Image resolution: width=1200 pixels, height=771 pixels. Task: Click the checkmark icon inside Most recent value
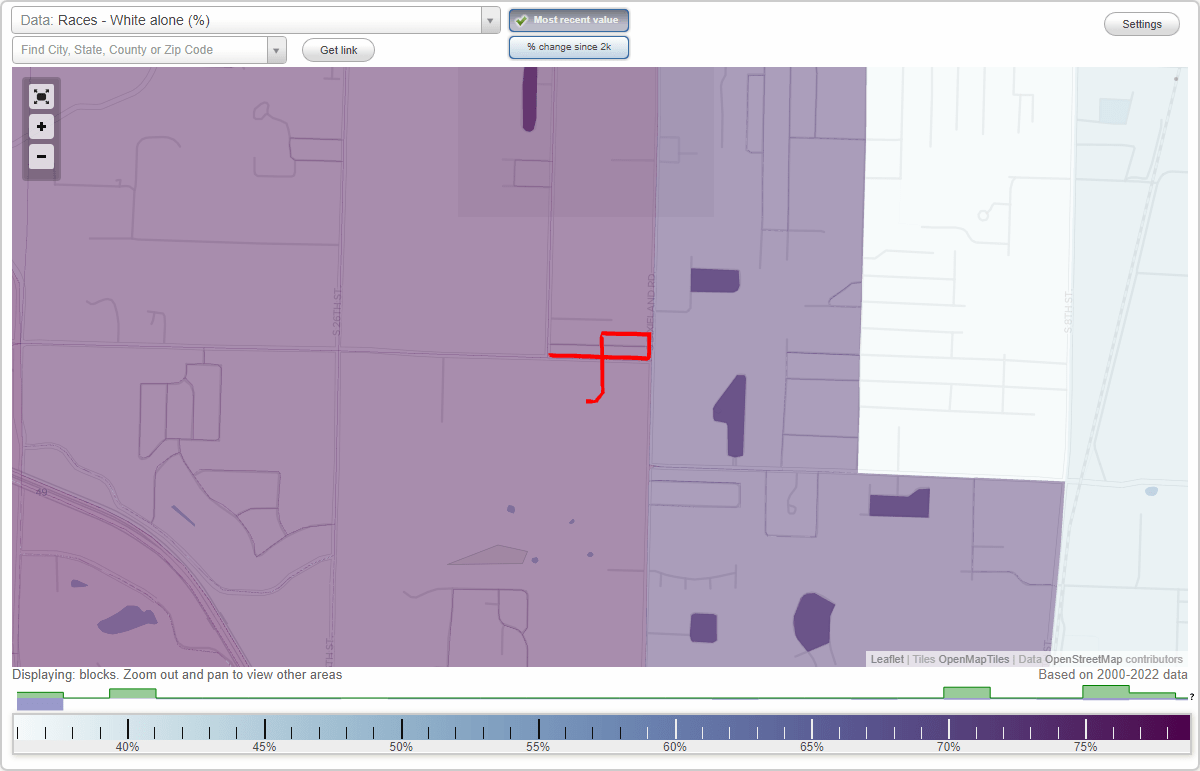point(521,19)
